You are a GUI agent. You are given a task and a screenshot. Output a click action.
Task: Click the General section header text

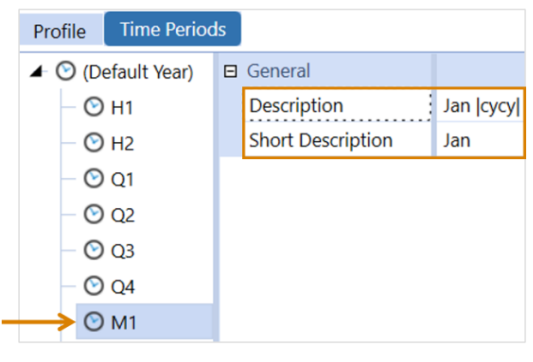[x=278, y=71]
